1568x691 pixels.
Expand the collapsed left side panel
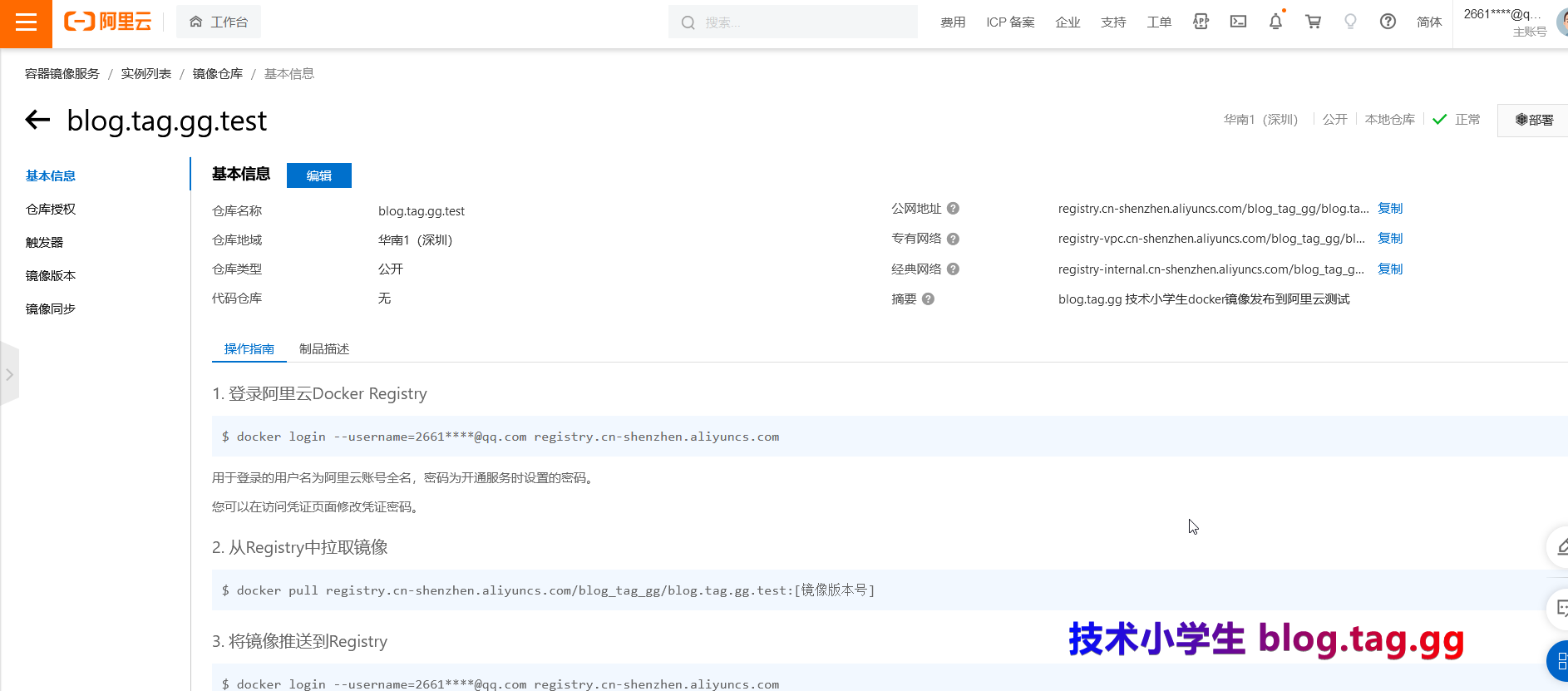pyautogui.click(x=9, y=375)
